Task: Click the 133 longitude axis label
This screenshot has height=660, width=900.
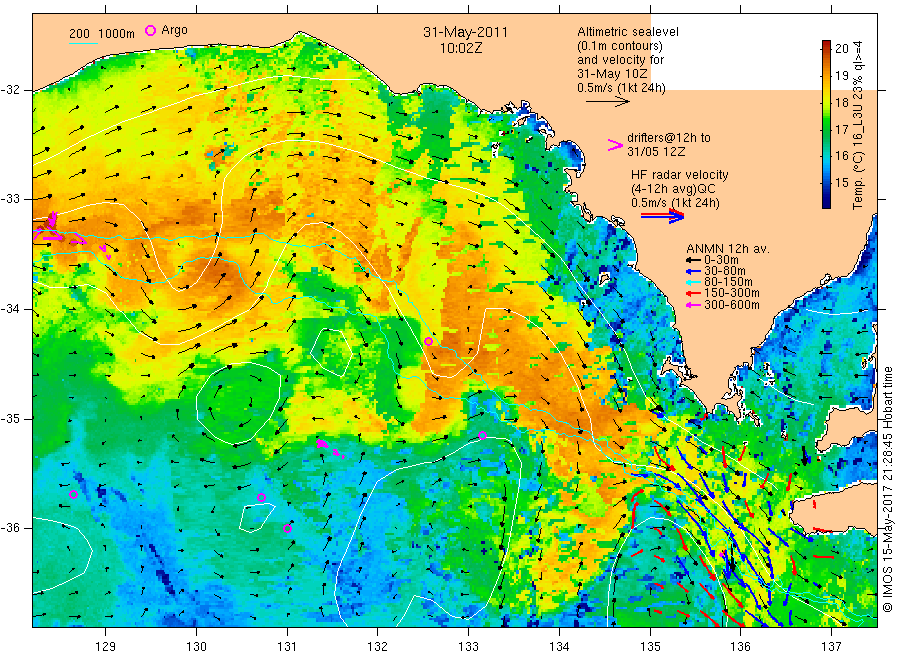Action: tap(468, 646)
